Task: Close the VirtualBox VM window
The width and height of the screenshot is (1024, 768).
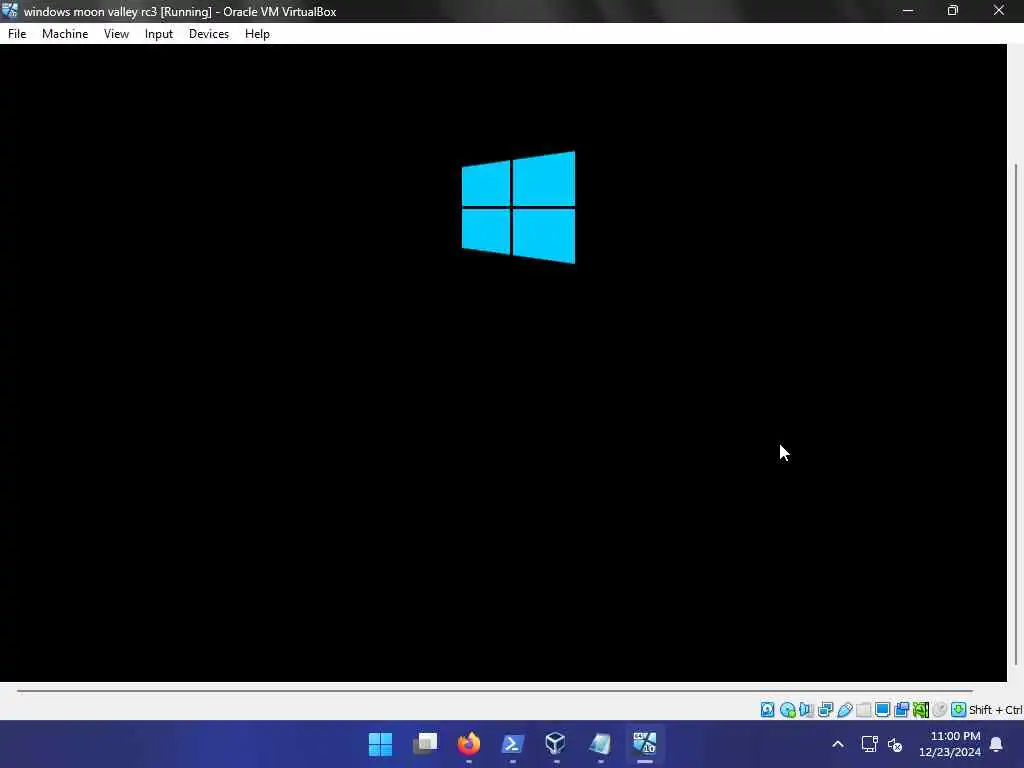Action: [x=999, y=11]
